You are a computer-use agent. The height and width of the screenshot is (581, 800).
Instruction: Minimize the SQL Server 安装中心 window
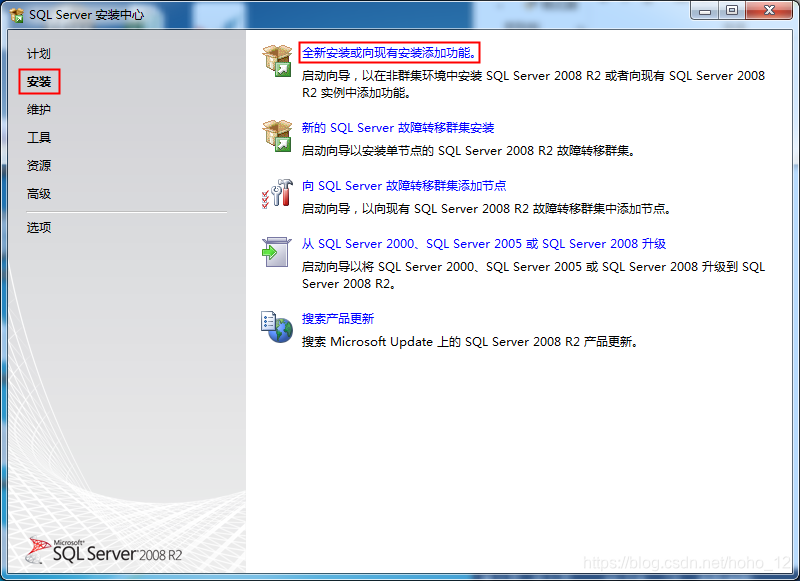[x=705, y=11]
